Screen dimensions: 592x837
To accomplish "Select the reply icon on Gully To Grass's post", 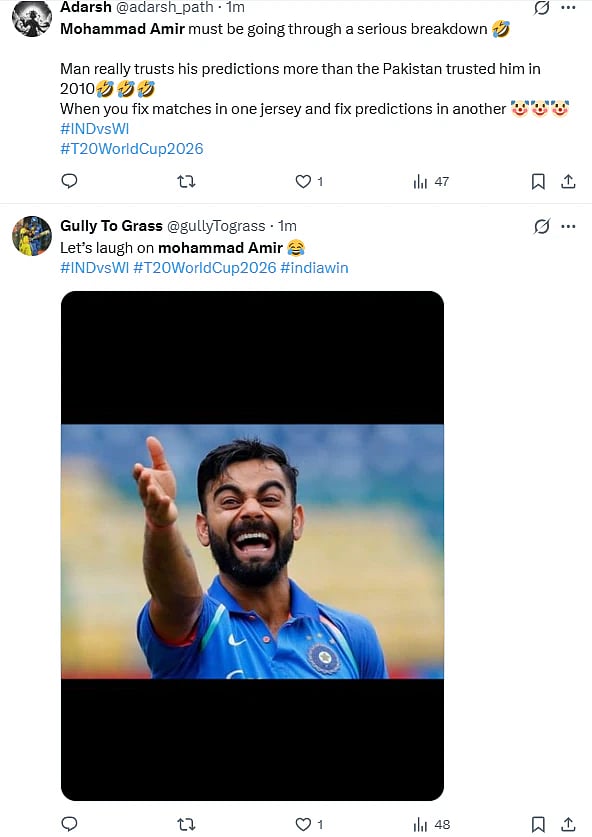I will click(69, 824).
